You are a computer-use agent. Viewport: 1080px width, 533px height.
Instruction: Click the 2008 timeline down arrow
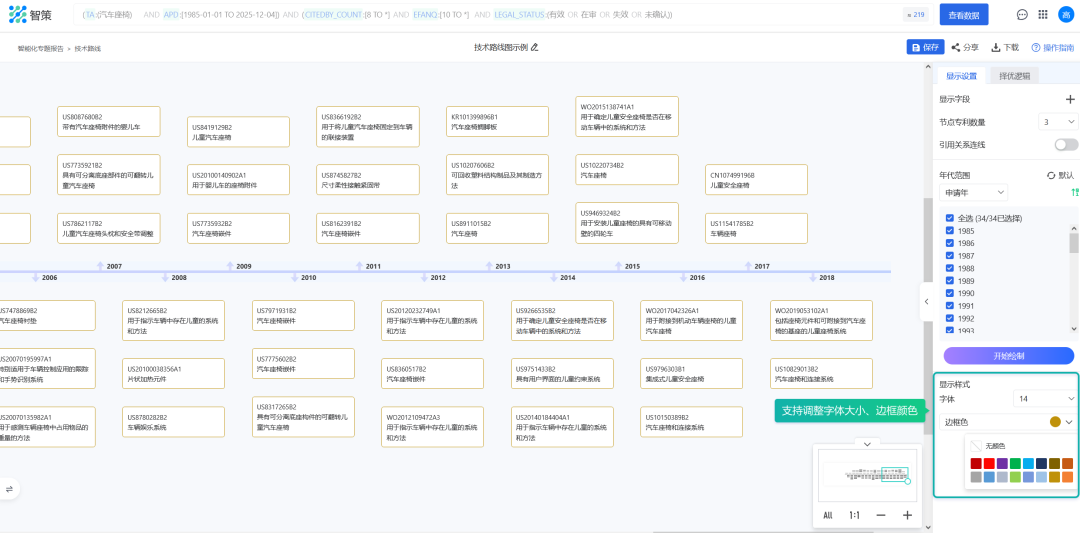165,278
